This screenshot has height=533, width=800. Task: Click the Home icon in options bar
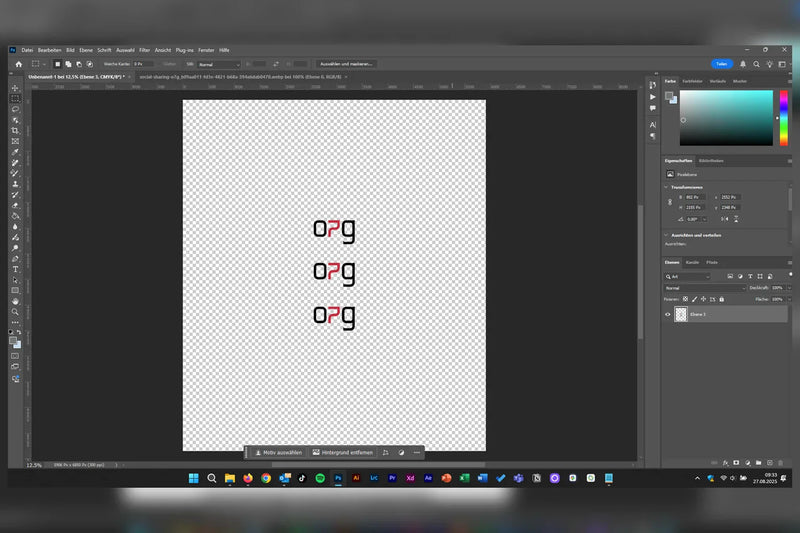(x=18, y=64)
